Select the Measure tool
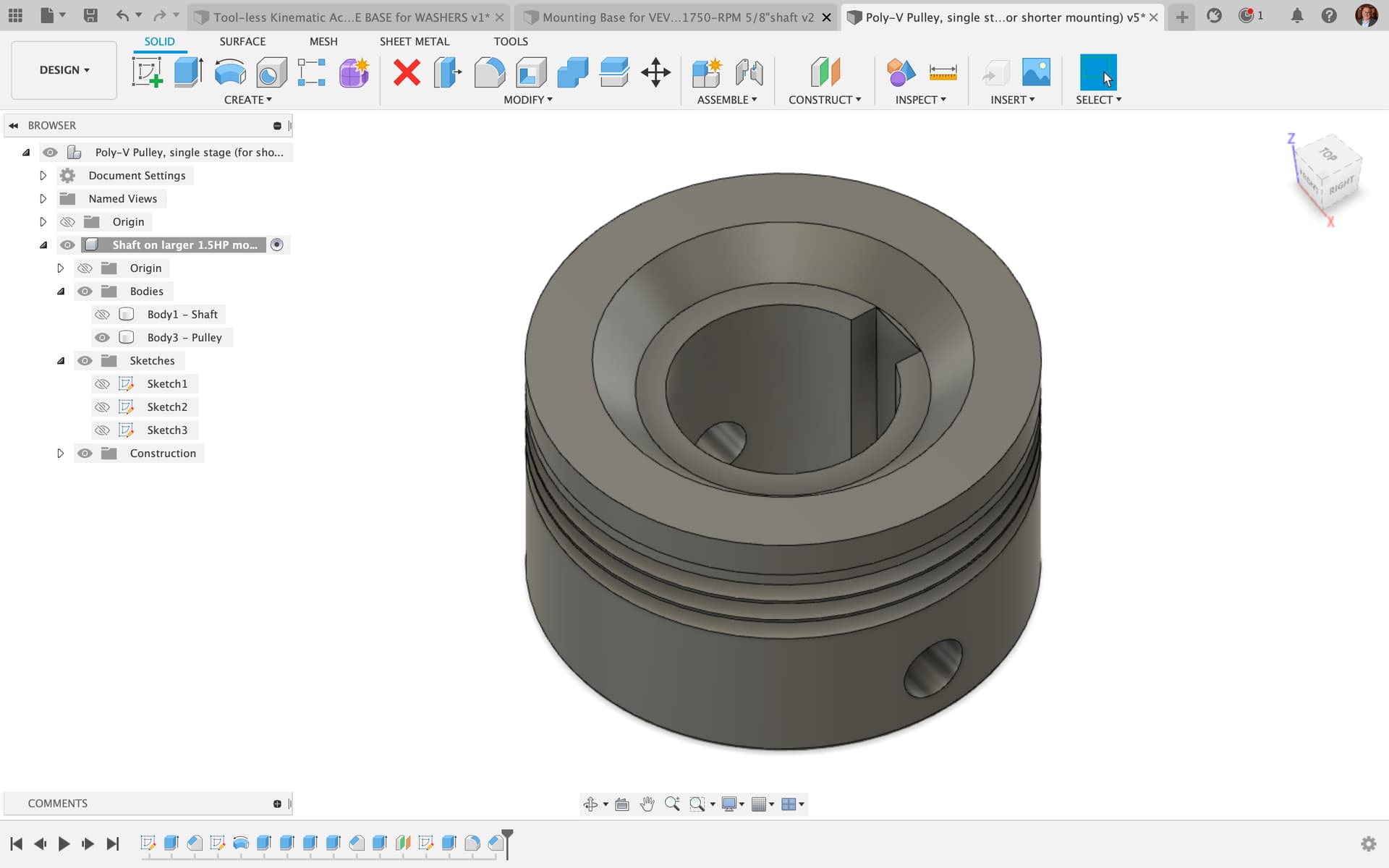1389x868 pixels. click(943, 72)
